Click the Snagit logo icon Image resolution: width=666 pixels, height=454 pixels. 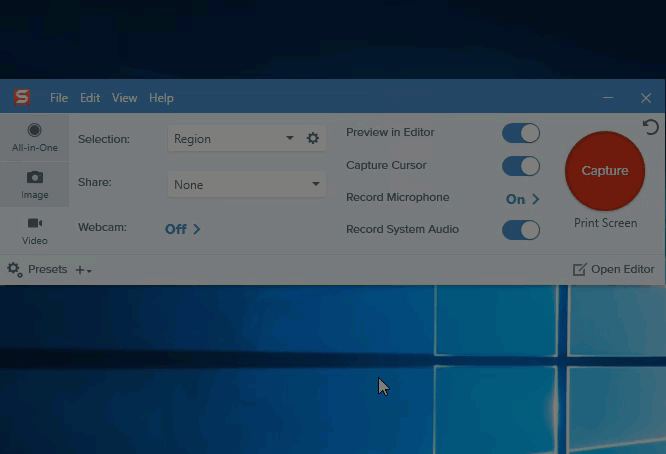22,97
